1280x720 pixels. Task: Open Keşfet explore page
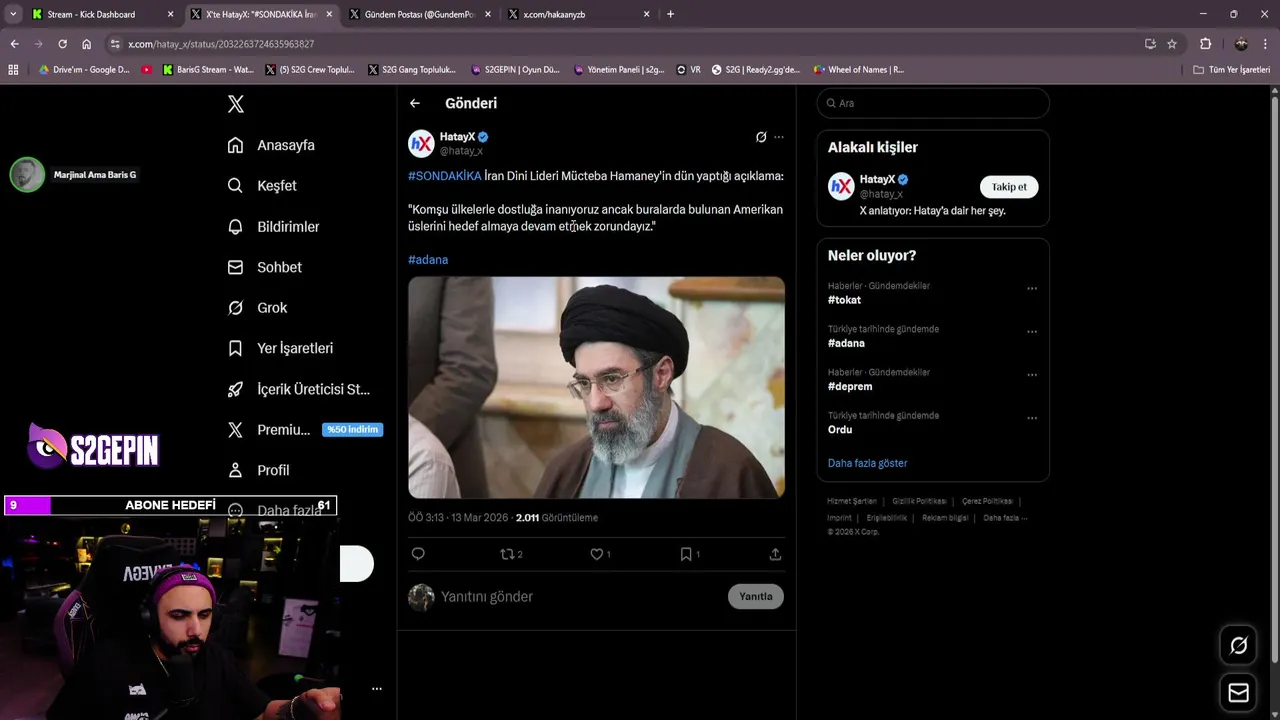262,186
